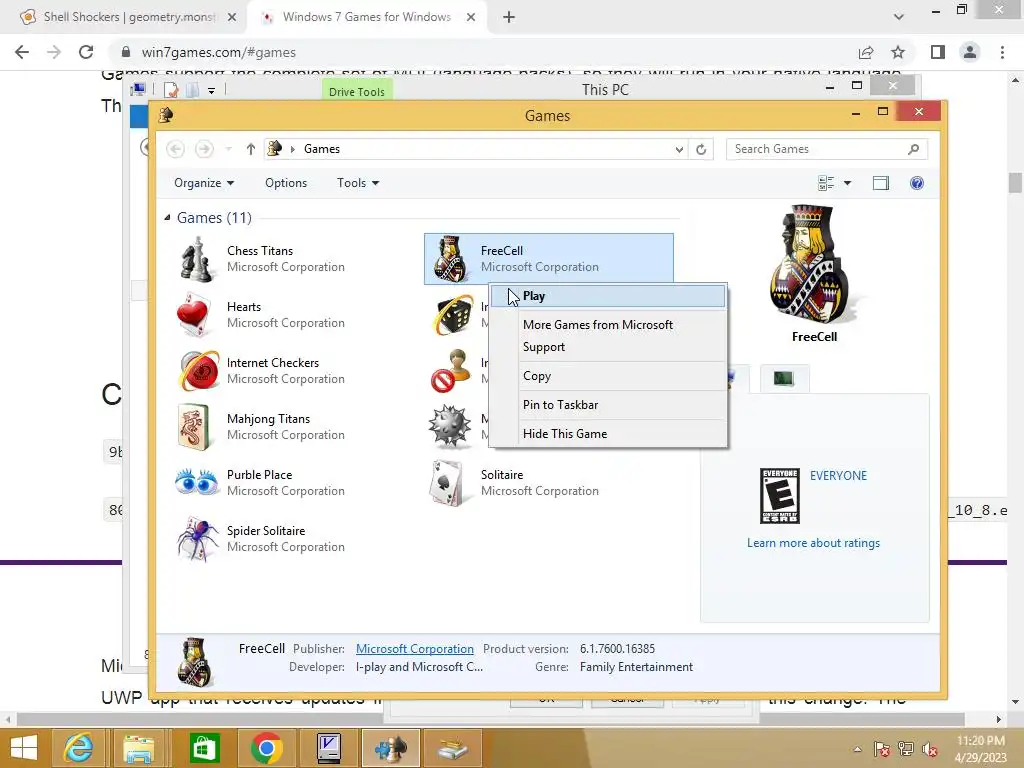Select the Mahjong Titans tile icon
Image resolution: width=1024 pixels, height=768 pixels.
coord(194,427)
